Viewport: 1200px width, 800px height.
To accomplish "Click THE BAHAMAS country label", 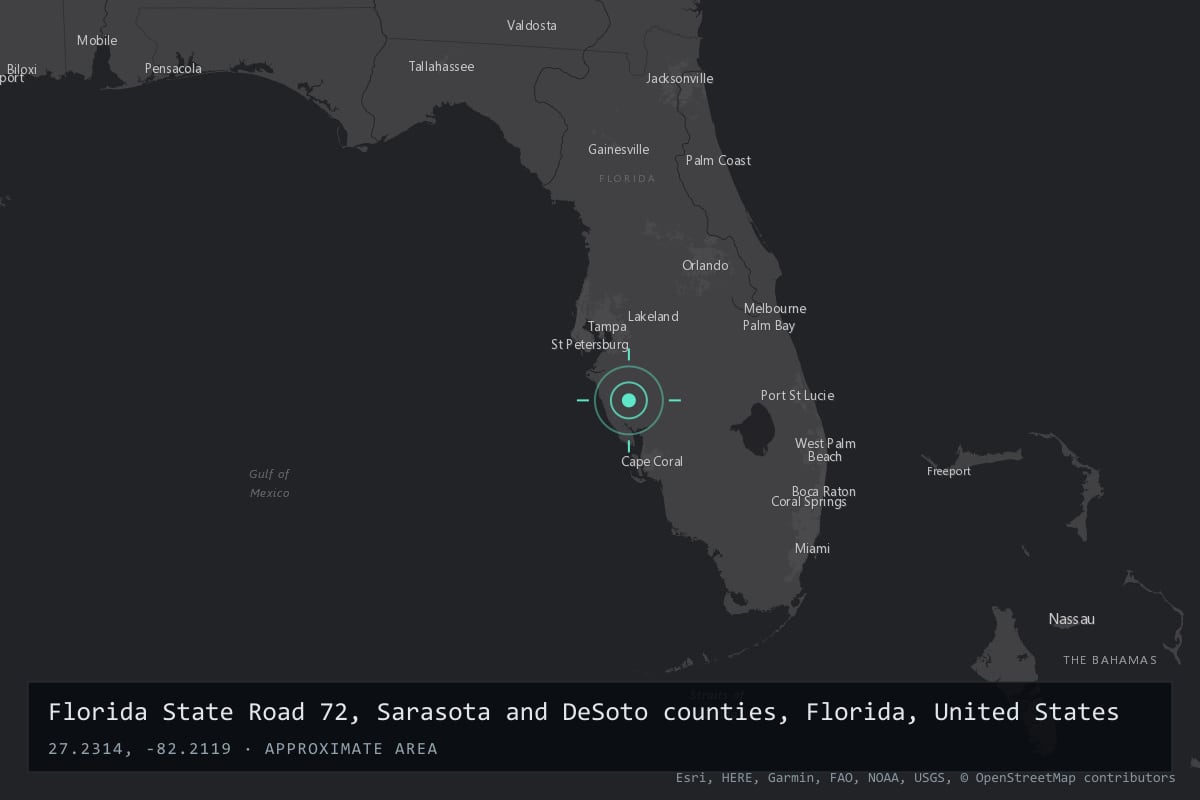I will tap(1110, 660).
